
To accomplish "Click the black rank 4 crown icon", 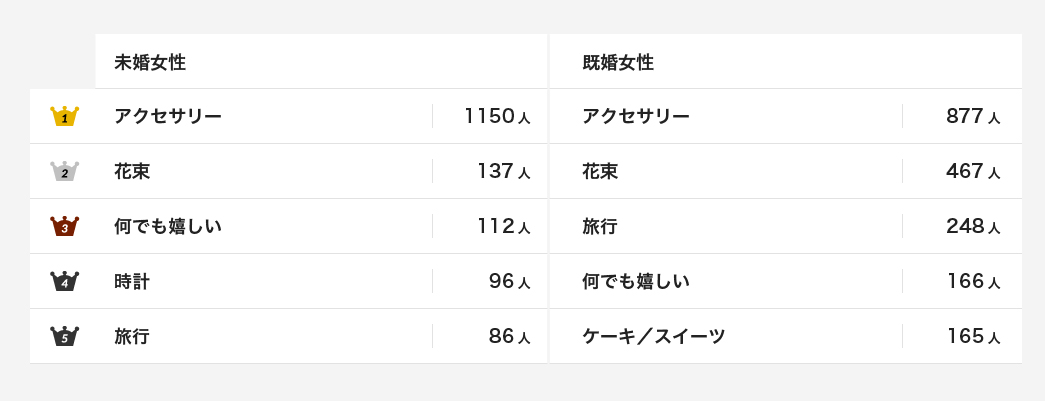I will (65, 281).
